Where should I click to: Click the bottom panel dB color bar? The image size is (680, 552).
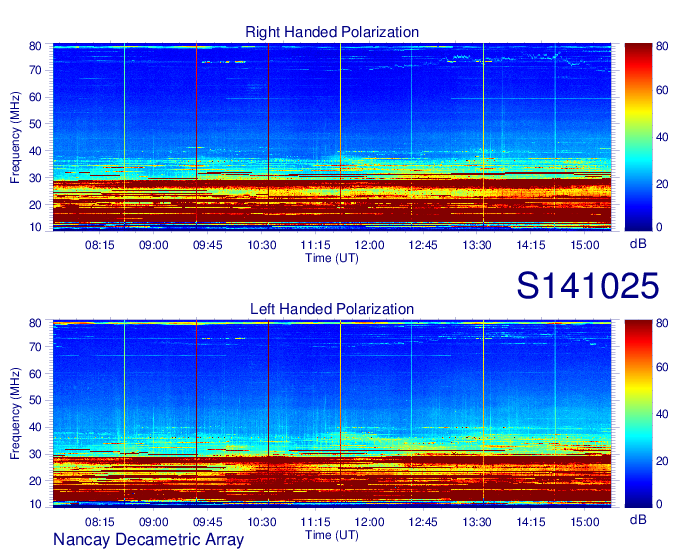click(638, 414)
